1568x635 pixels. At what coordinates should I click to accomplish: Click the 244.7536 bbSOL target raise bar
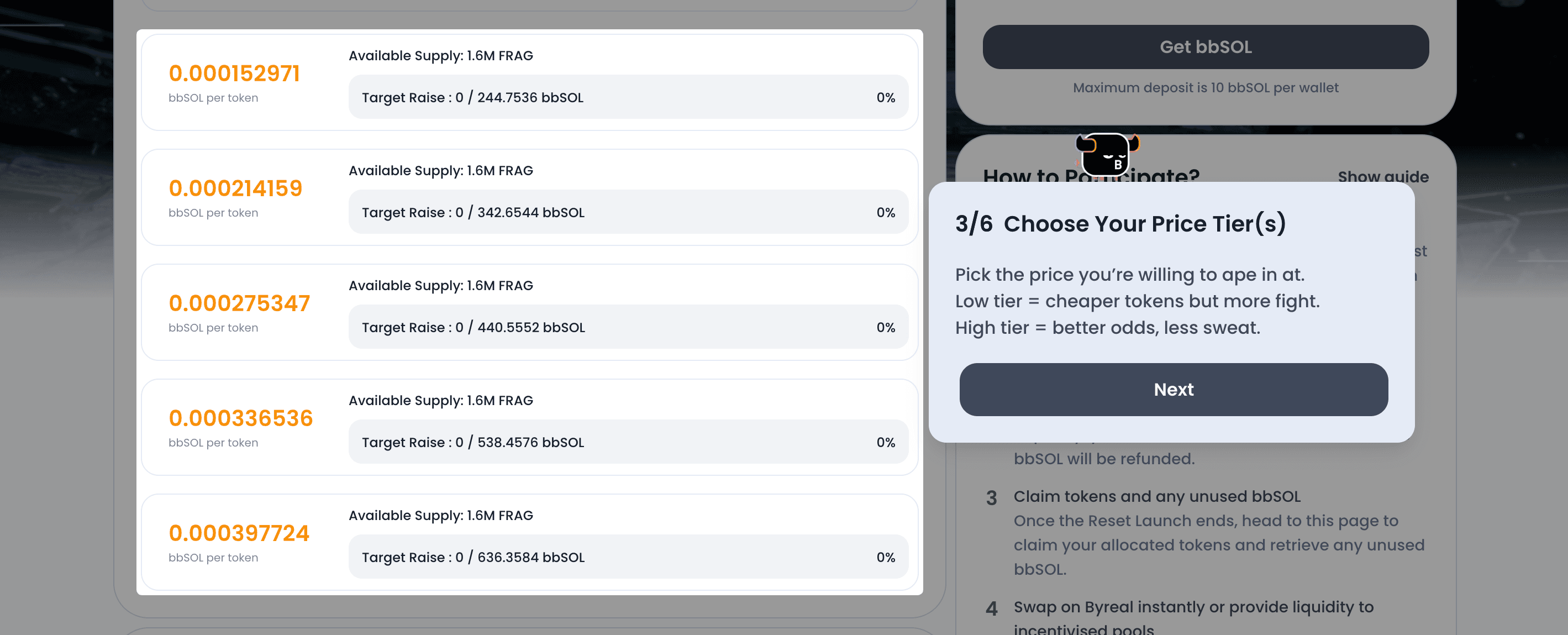tap(628, 97)
